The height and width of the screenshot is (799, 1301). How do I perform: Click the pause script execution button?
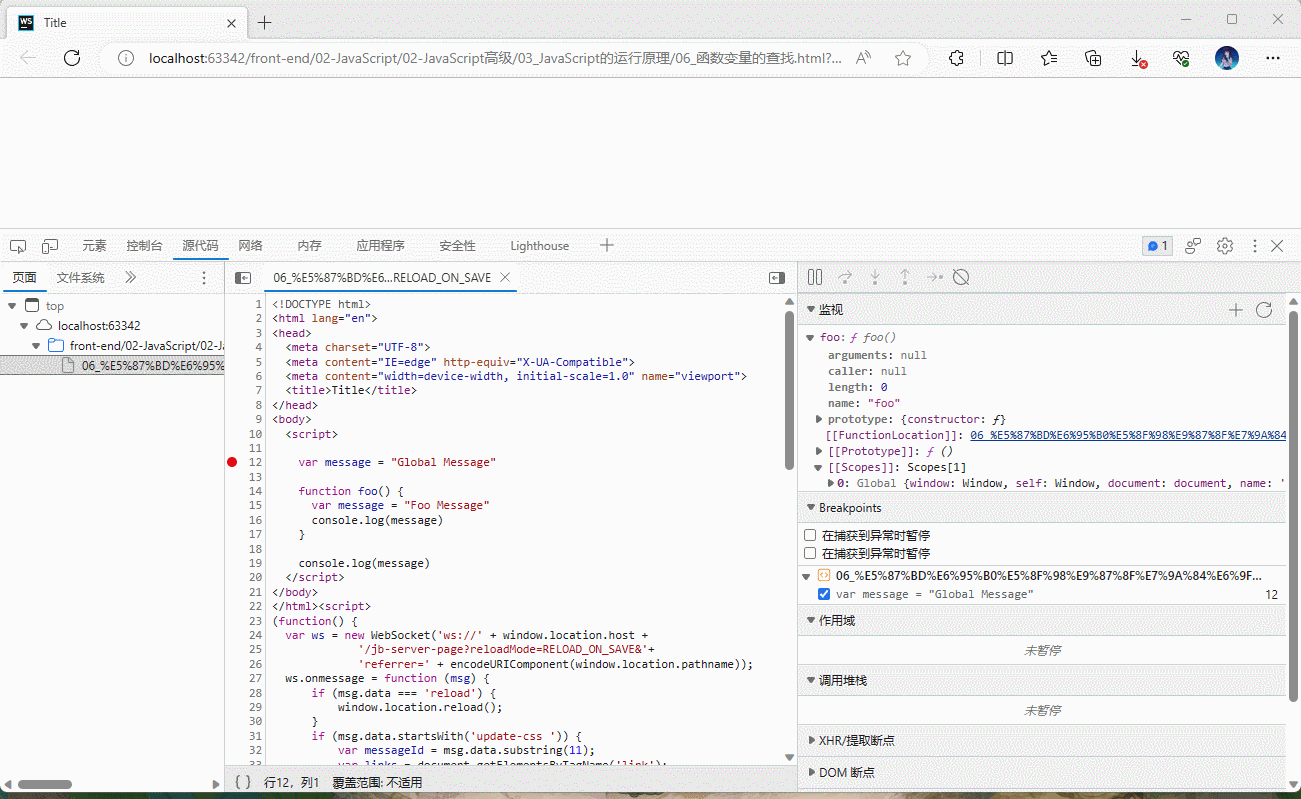[815, 277]
